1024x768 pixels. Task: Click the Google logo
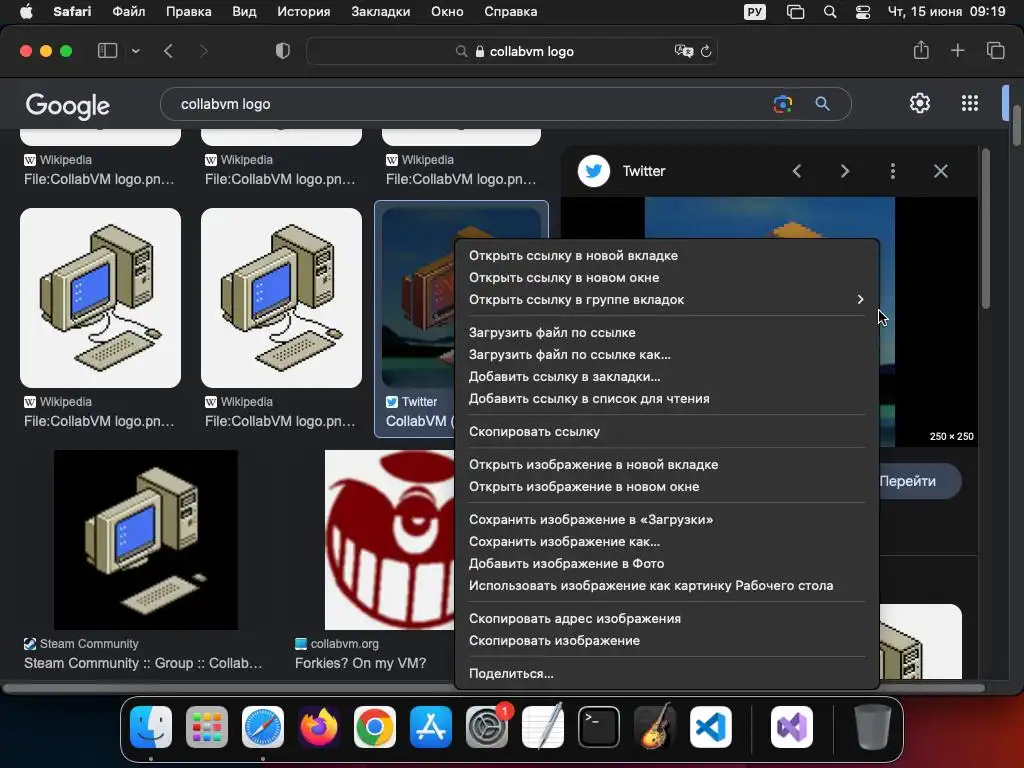pos(68,105)
